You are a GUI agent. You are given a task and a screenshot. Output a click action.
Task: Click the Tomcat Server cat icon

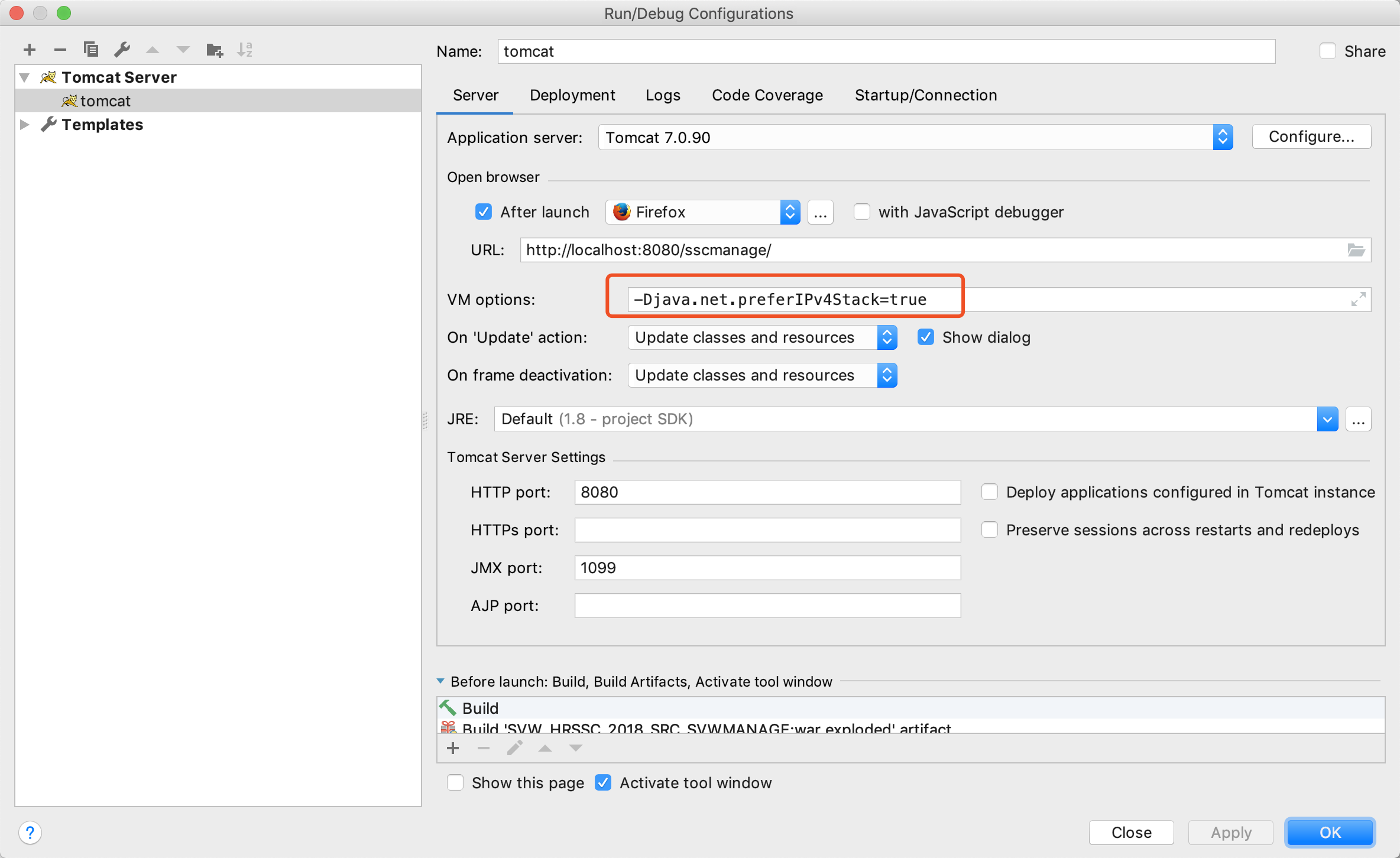[48, 77]
